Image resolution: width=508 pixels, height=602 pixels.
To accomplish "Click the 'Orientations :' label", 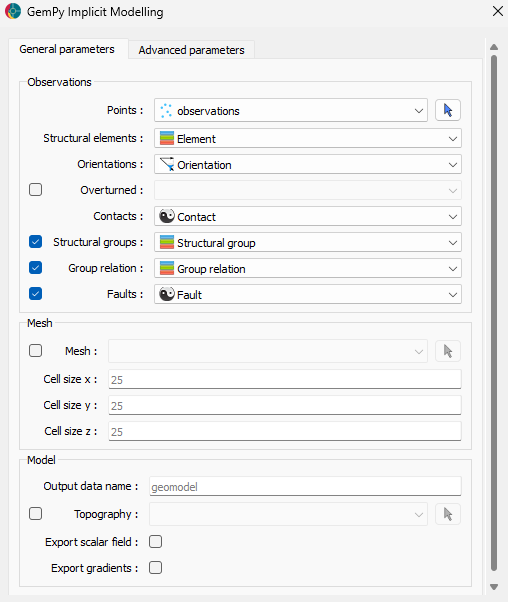I will (x=110, y=164).
